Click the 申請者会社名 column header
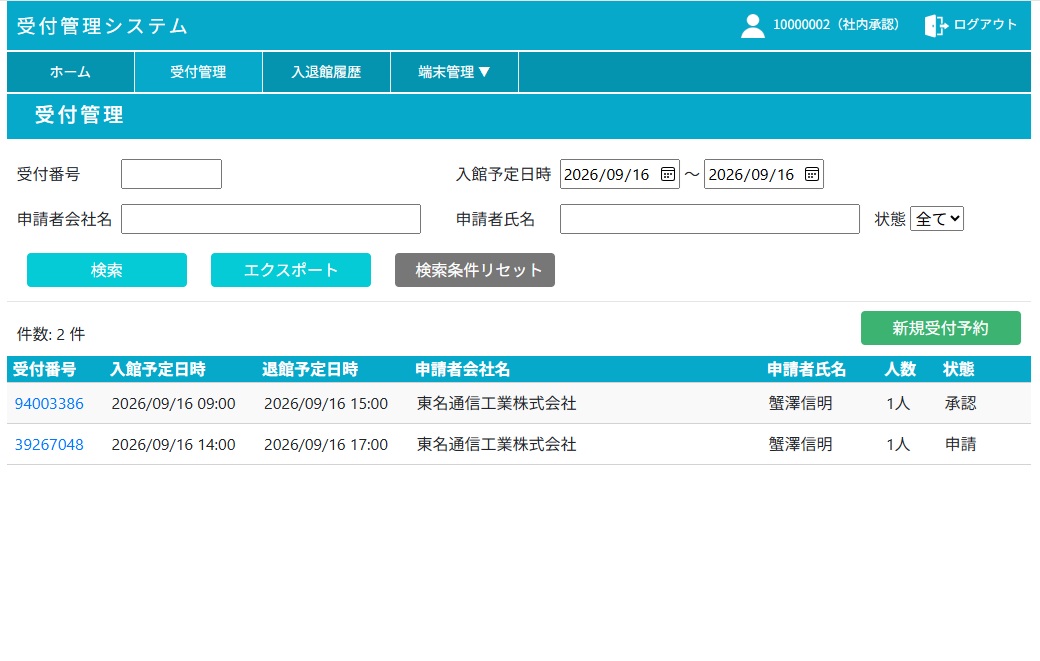 pos(462,369)
